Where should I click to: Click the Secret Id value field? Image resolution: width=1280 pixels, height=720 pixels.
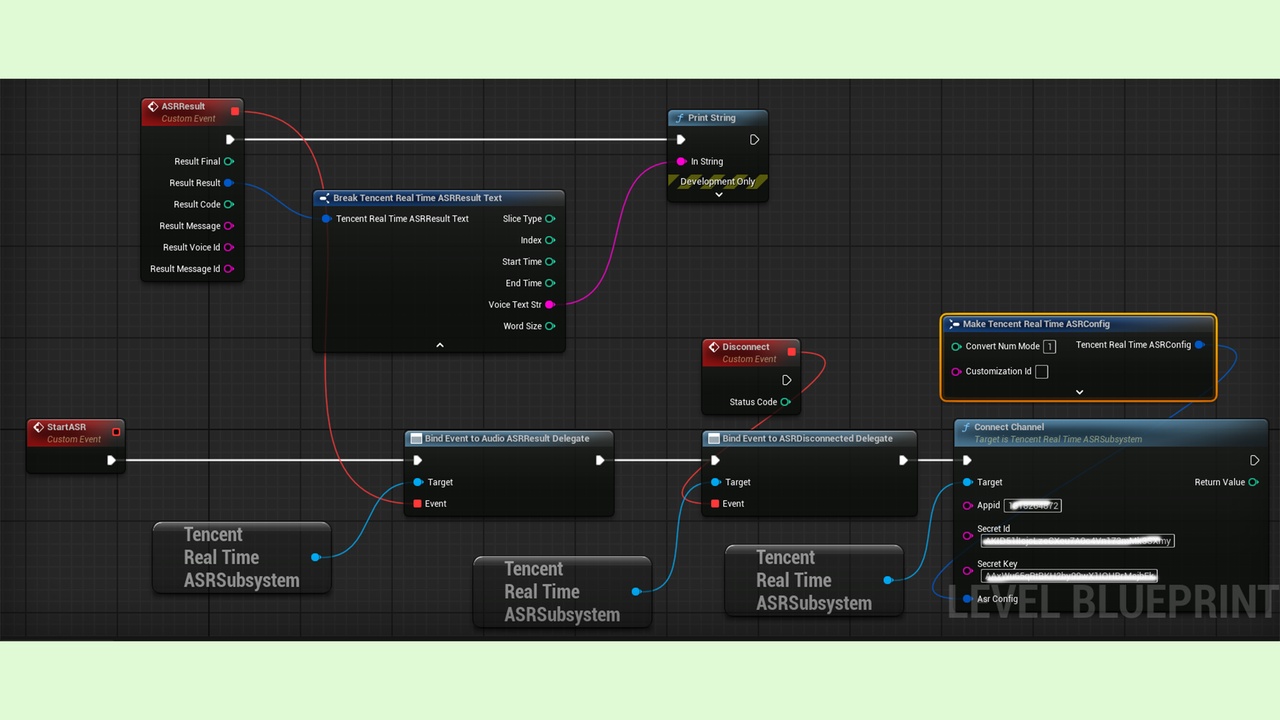click(x=1077, y=541)
